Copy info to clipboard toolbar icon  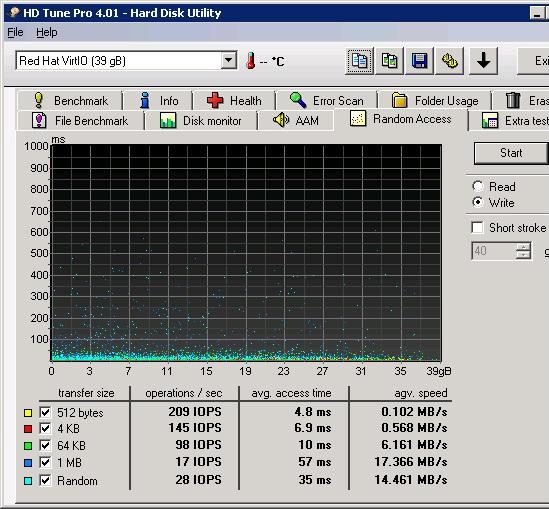pos(359,61)
